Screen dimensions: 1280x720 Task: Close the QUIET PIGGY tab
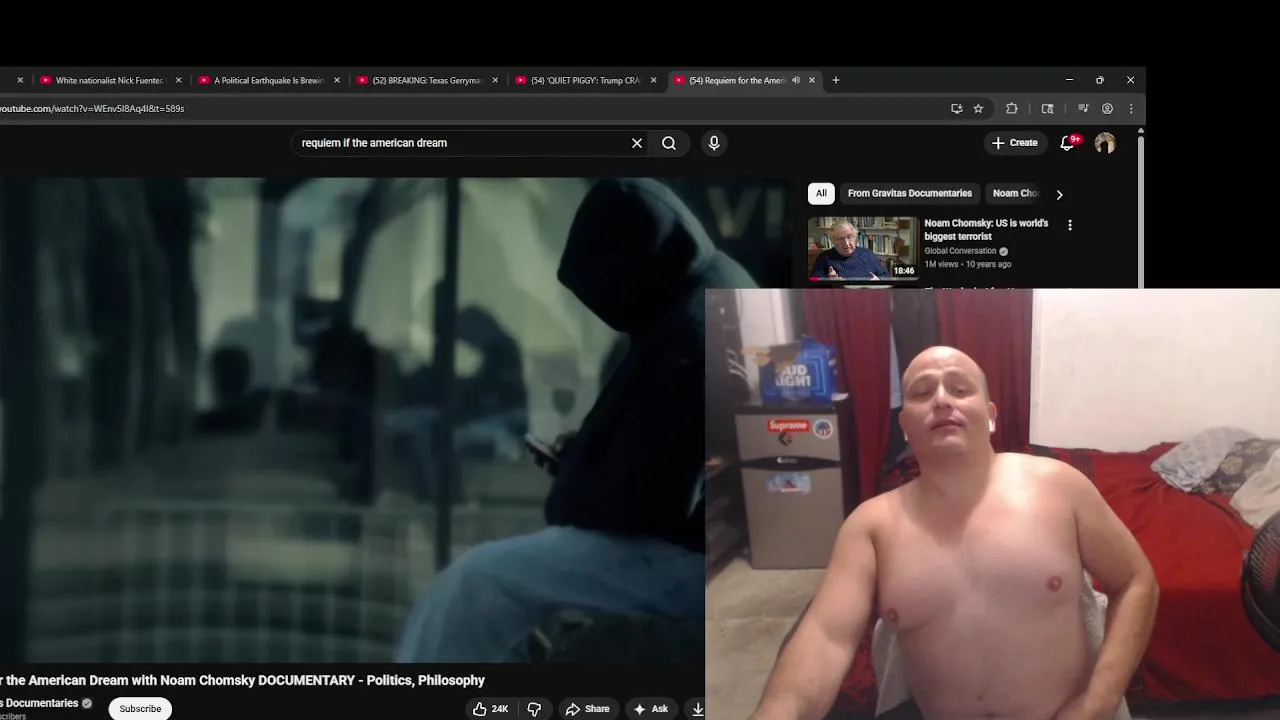[x=653, y=80]
